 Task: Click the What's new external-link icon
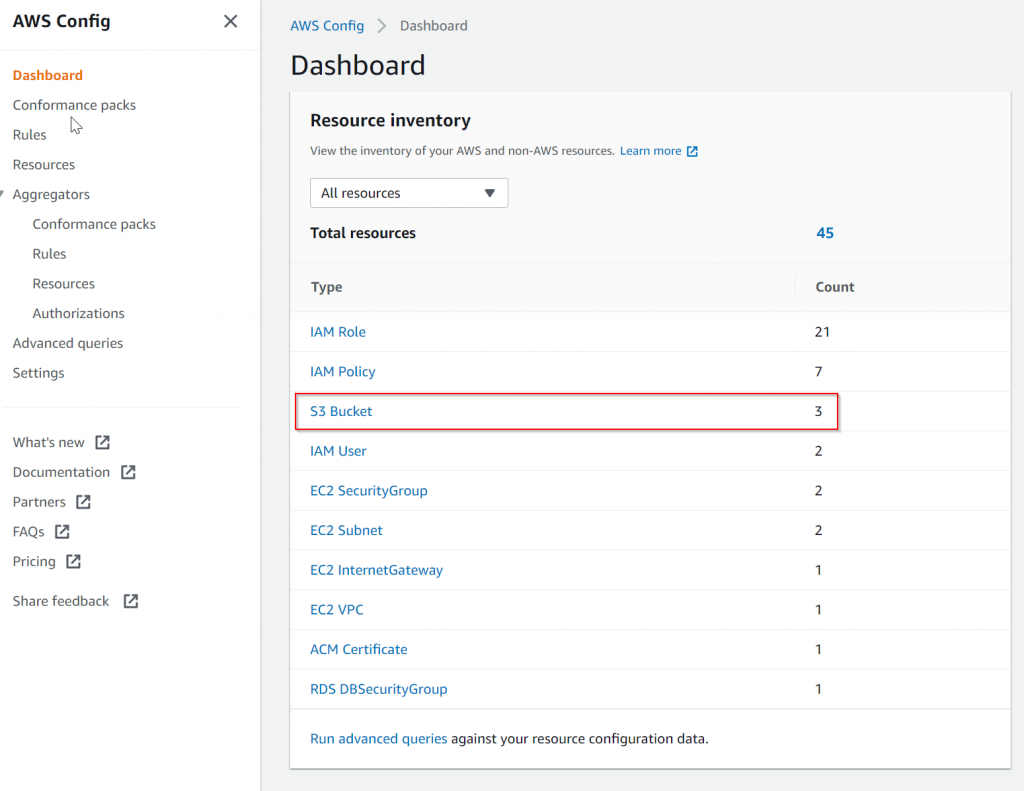[103, 442]
